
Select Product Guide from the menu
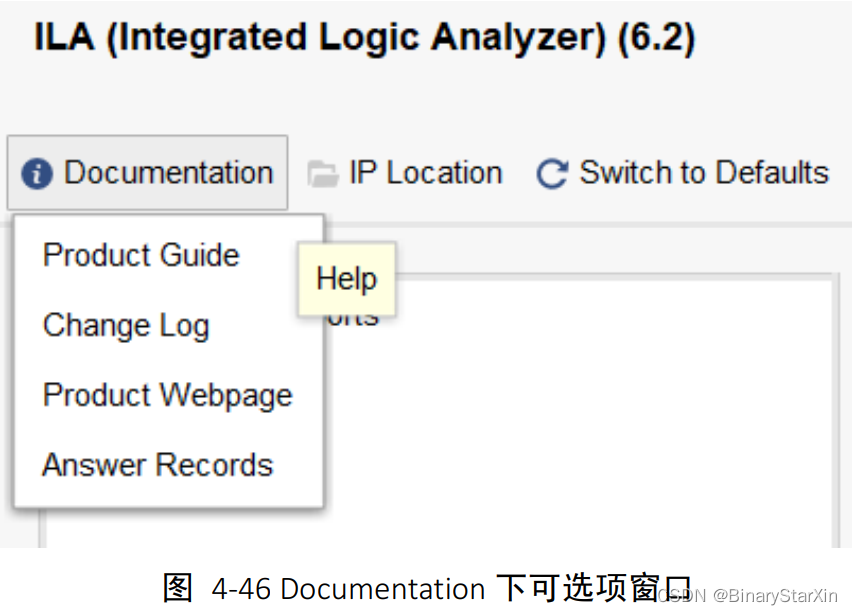[x=140, y=255]
